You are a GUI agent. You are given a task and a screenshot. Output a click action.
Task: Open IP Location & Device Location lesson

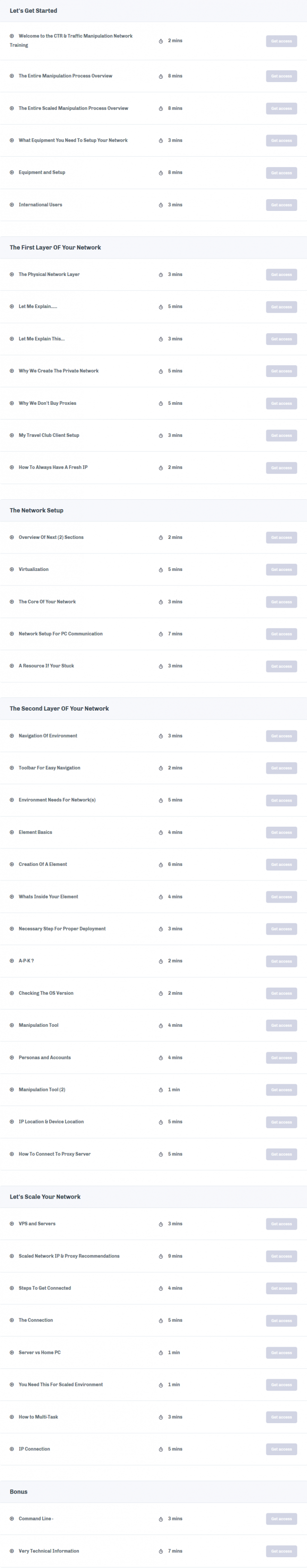tap(51, 1121)
